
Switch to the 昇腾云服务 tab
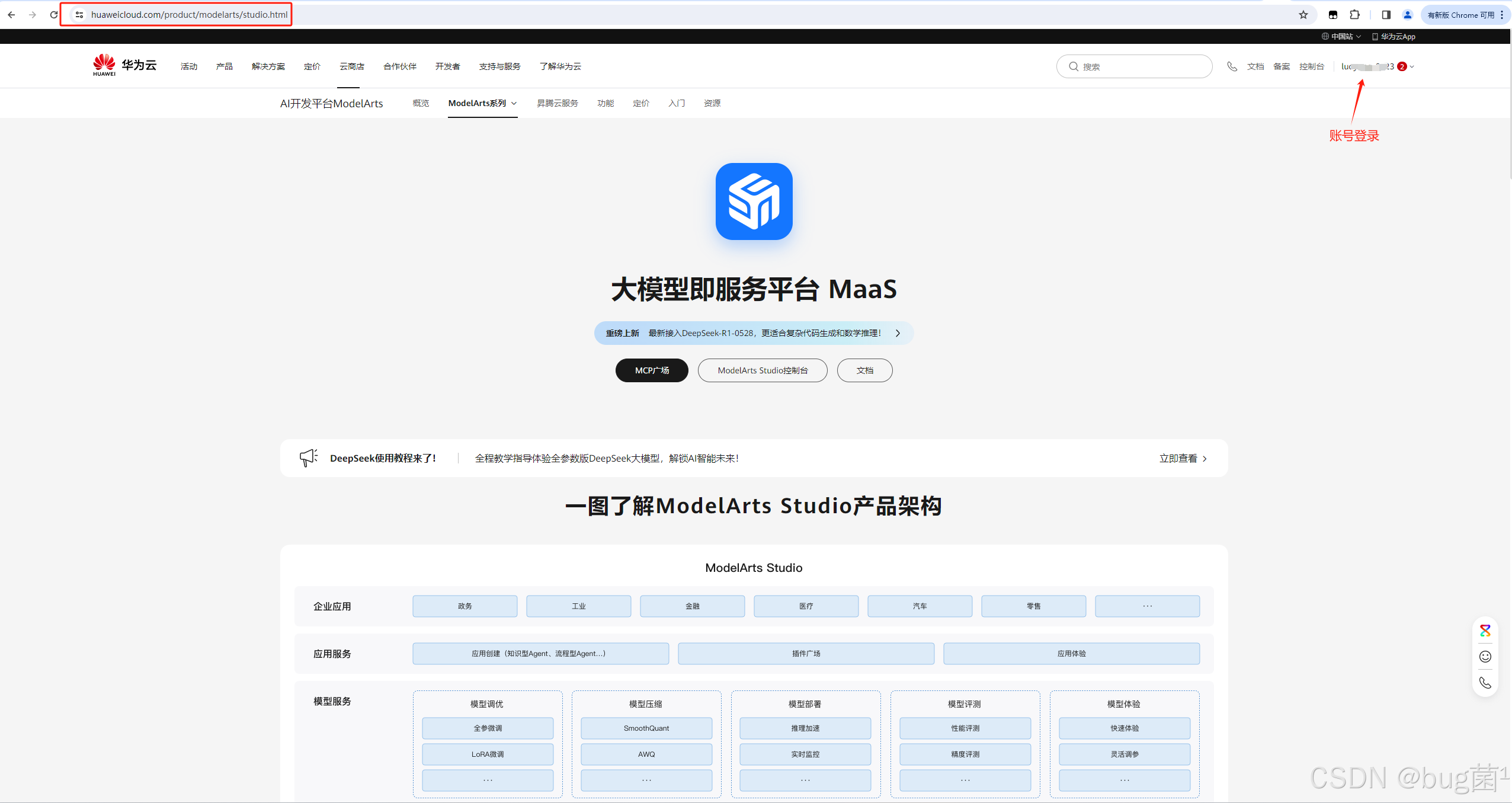pos(558,103)
